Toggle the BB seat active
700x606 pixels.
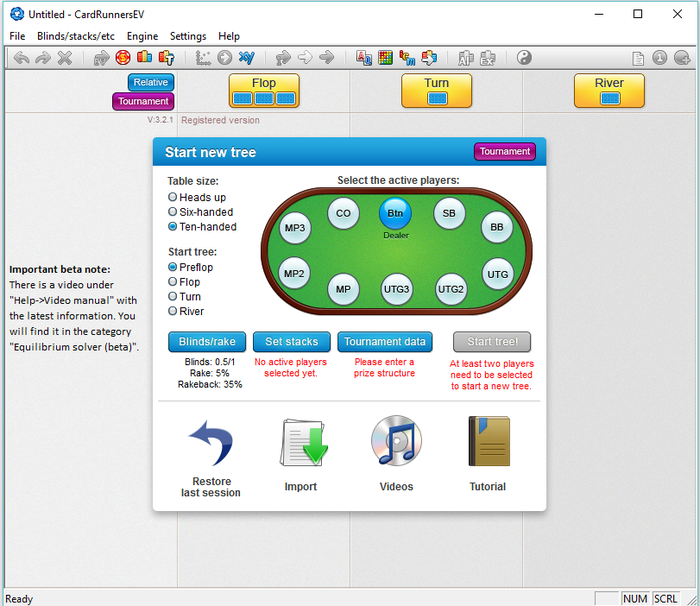tap(497, 227)
